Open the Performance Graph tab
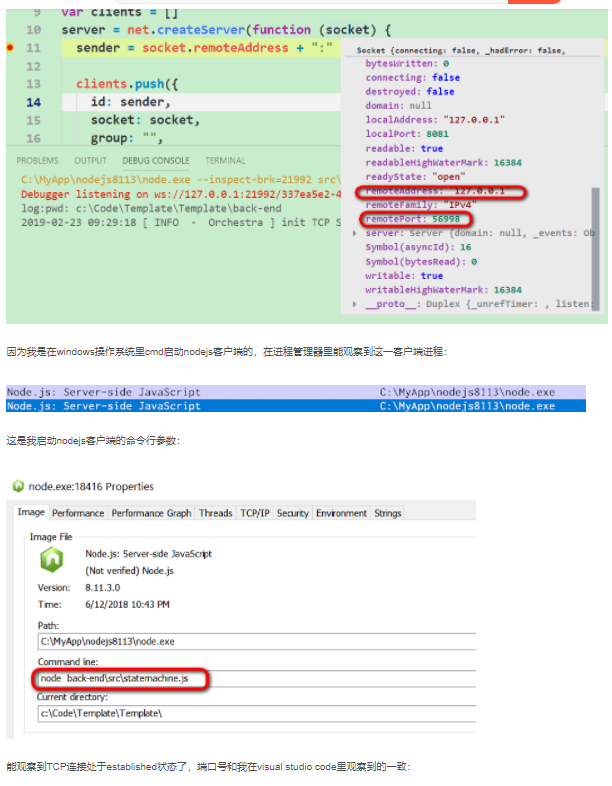Viewport: 612px width, 786px height. pos(151,513)
